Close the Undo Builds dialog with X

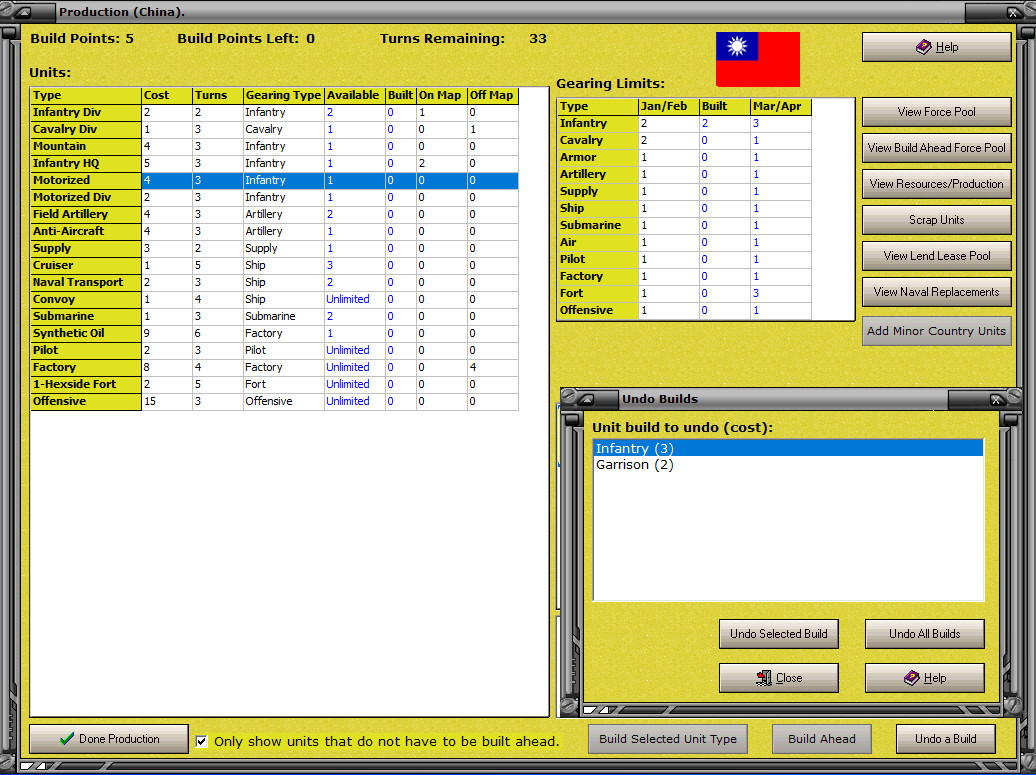pyautogui.click(x=995, y=399)
